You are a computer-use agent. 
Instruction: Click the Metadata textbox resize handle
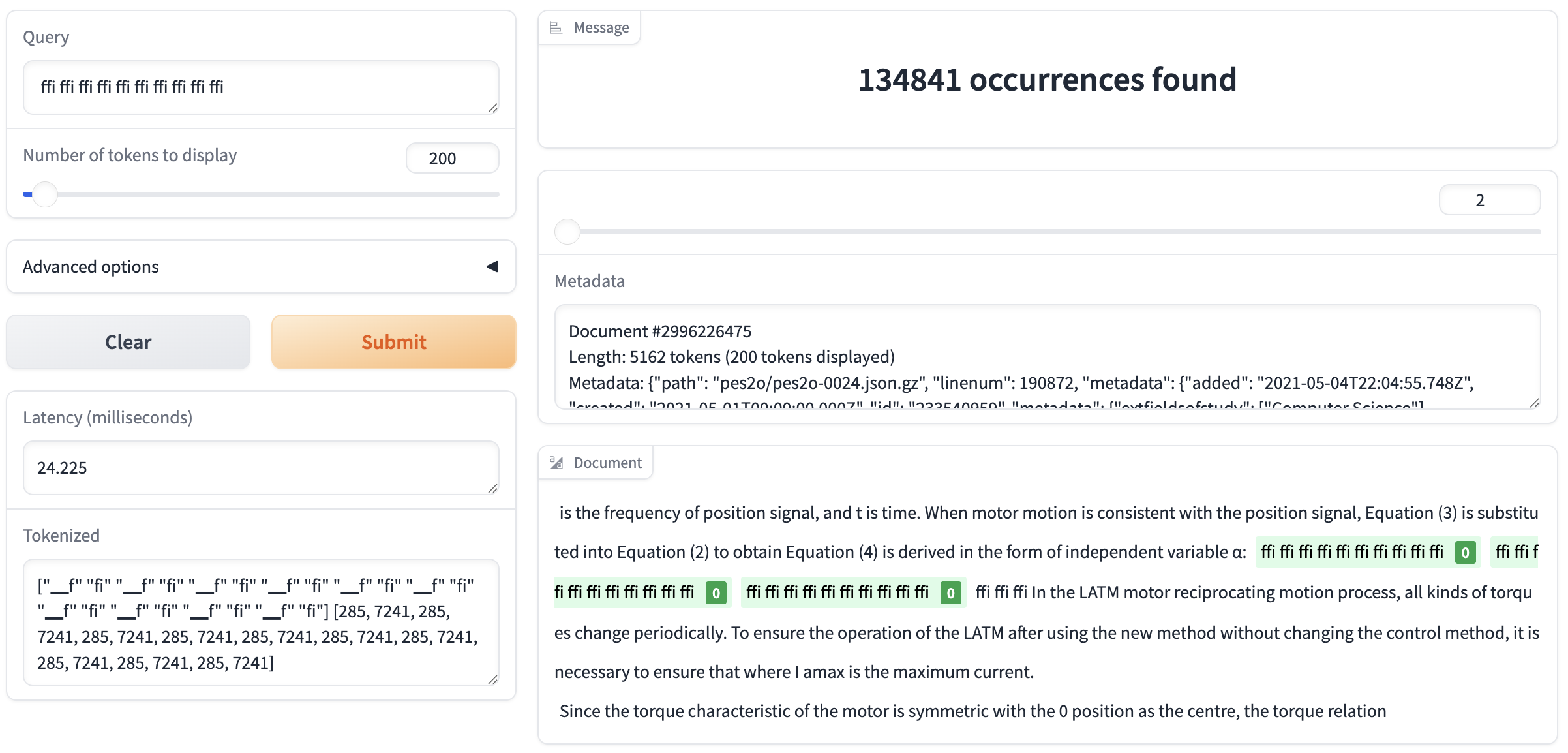(x=1534, y=403)
